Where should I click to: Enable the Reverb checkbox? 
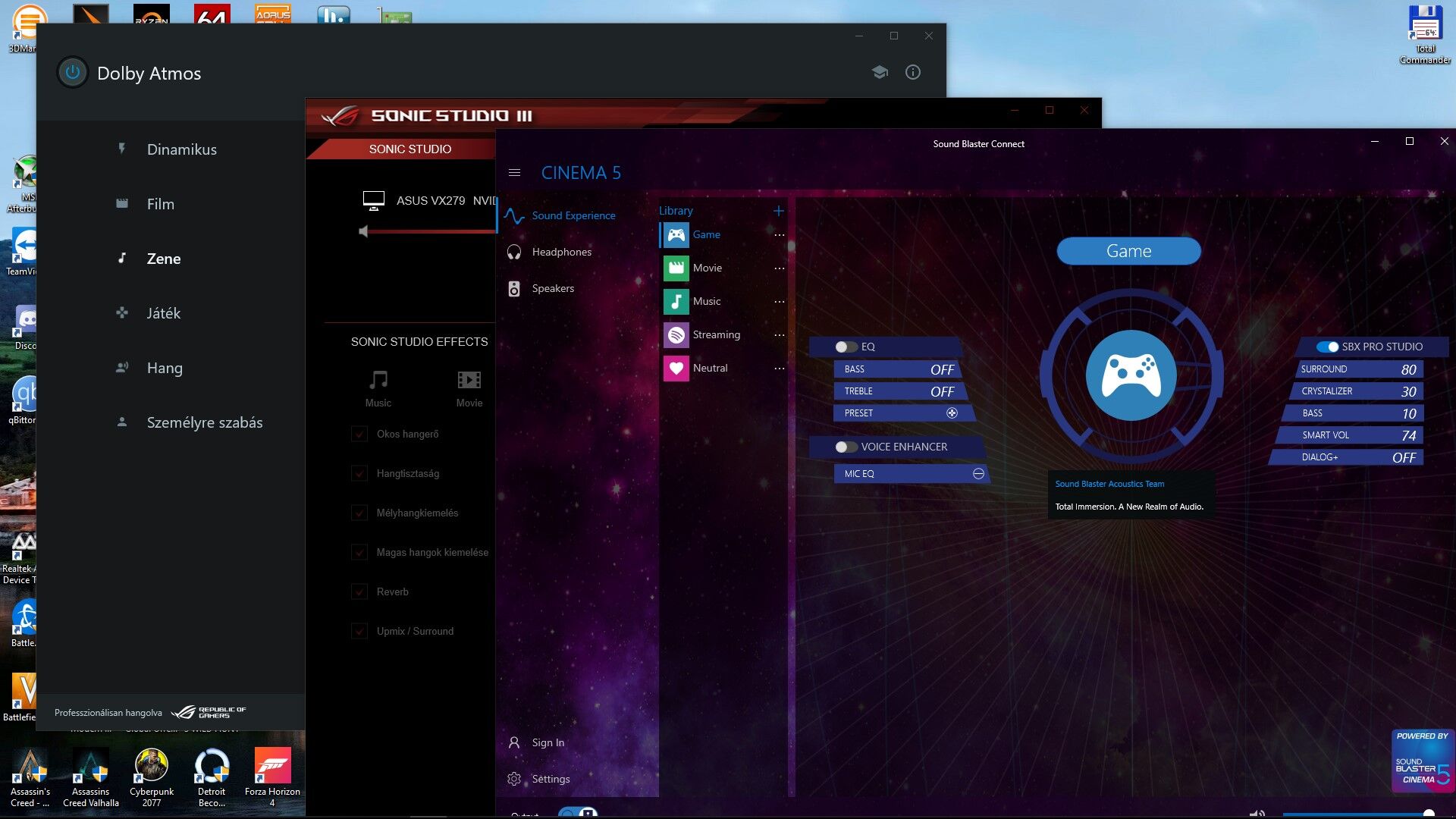coord(359,591)
